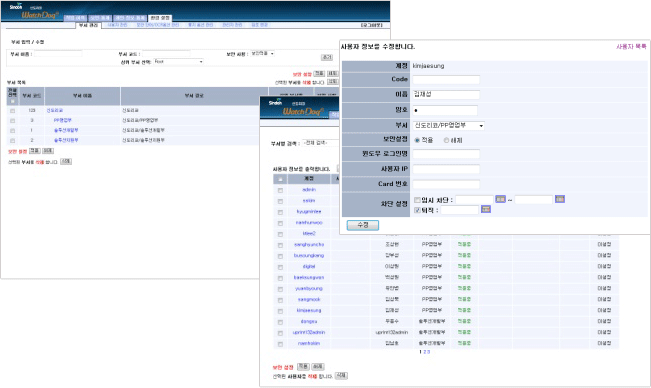This screenshot has height=388, width=651.
Task: Open the 부서별 검색 dropdown in user list
Action: coord(321,143)
